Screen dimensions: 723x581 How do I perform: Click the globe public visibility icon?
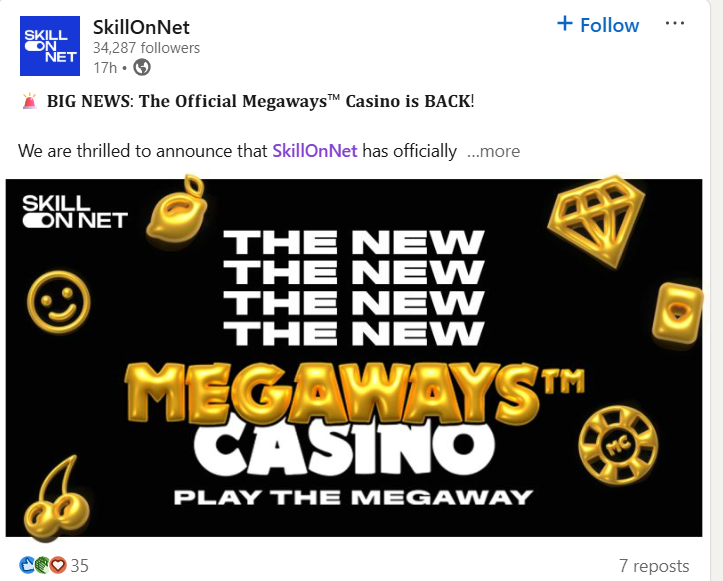point(142,68)
